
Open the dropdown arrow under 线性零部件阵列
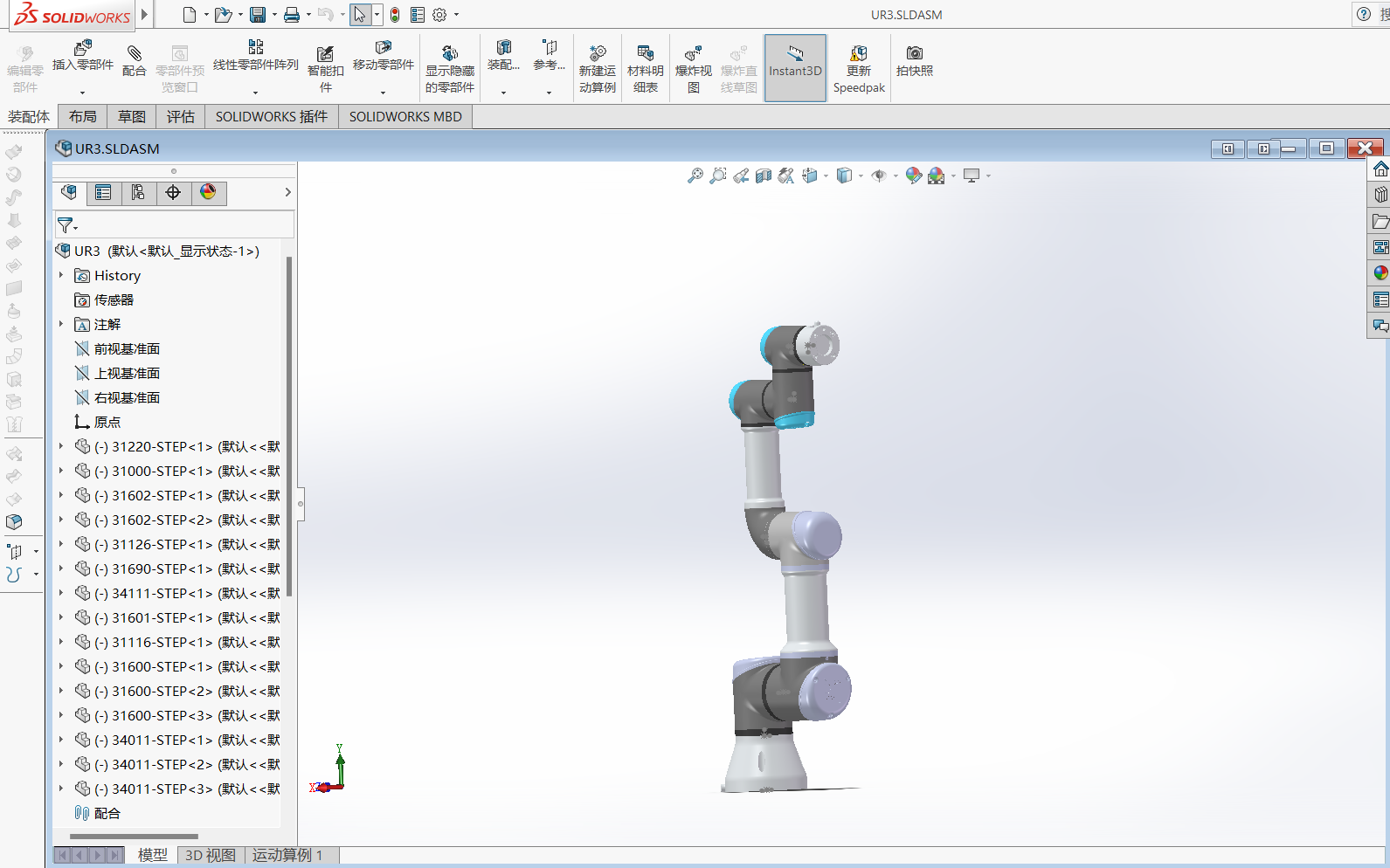256,92
